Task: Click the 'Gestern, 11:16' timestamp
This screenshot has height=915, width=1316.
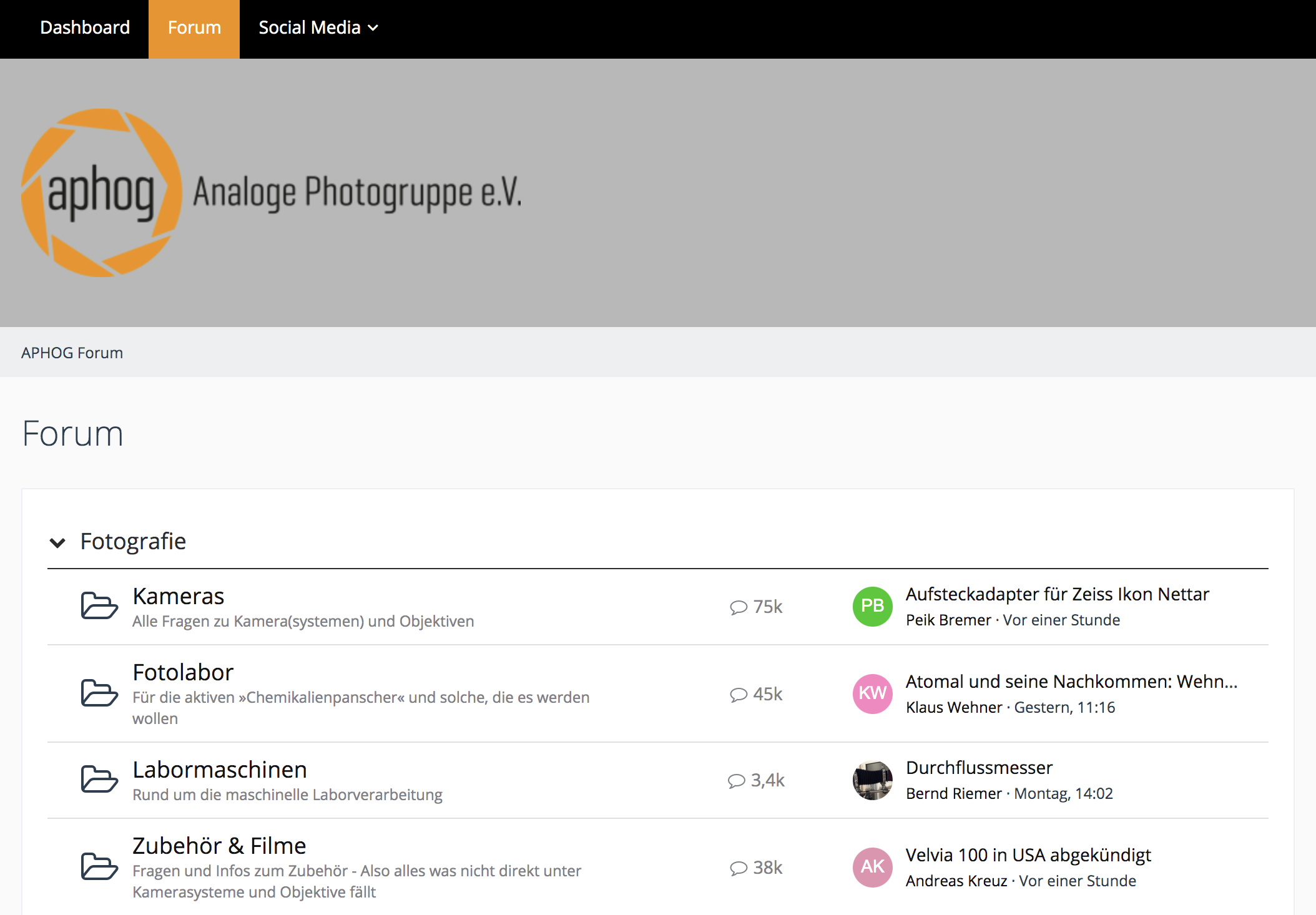Action: point(1064,708)
